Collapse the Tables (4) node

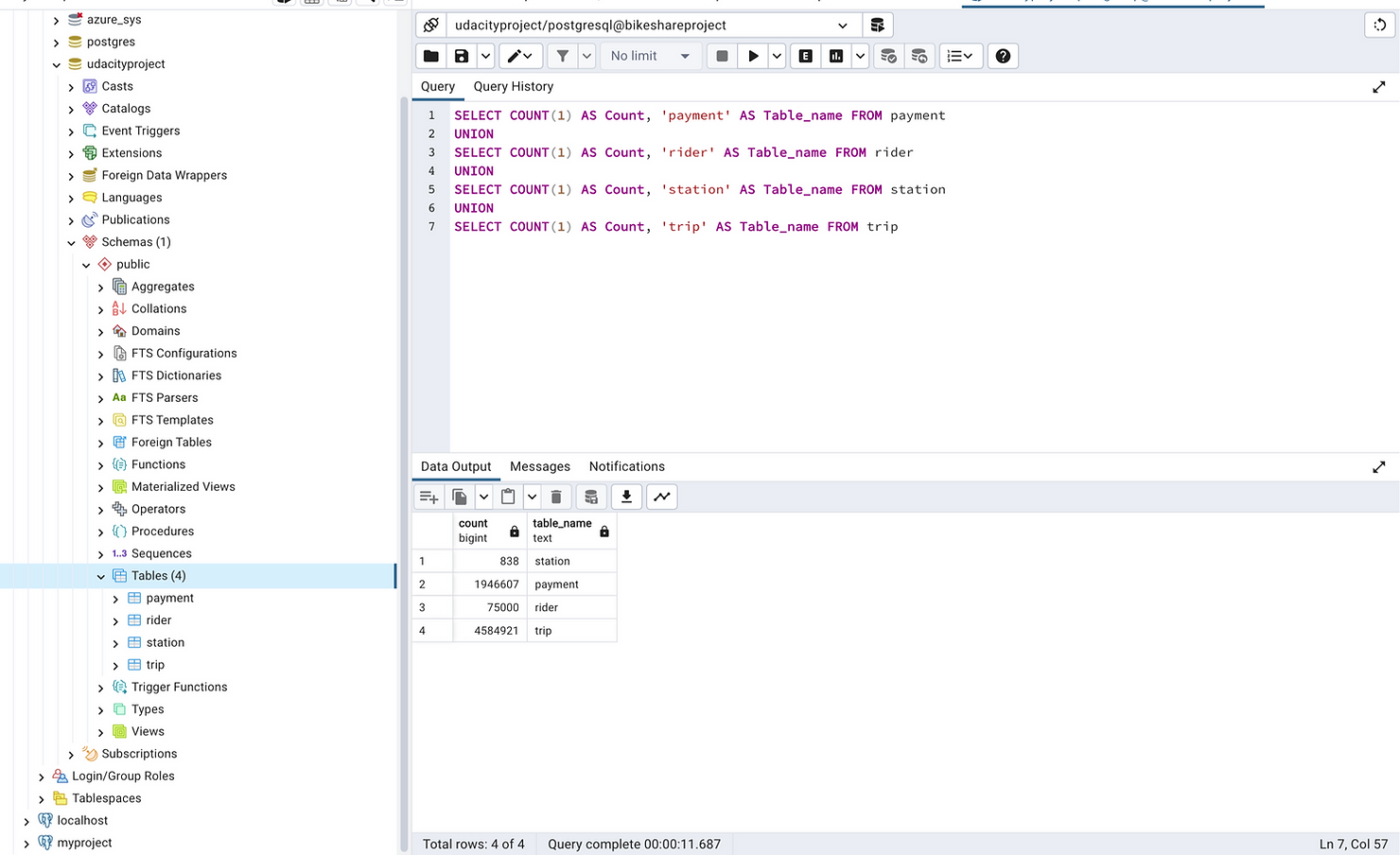click(101, 576)
